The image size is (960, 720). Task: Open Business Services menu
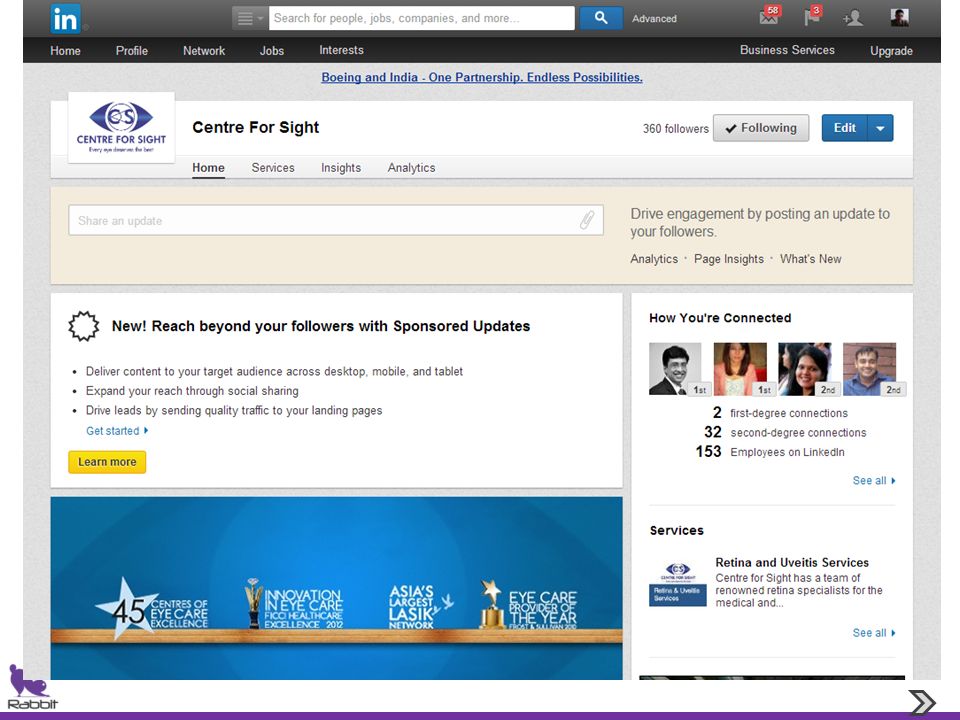click(787, 50)
